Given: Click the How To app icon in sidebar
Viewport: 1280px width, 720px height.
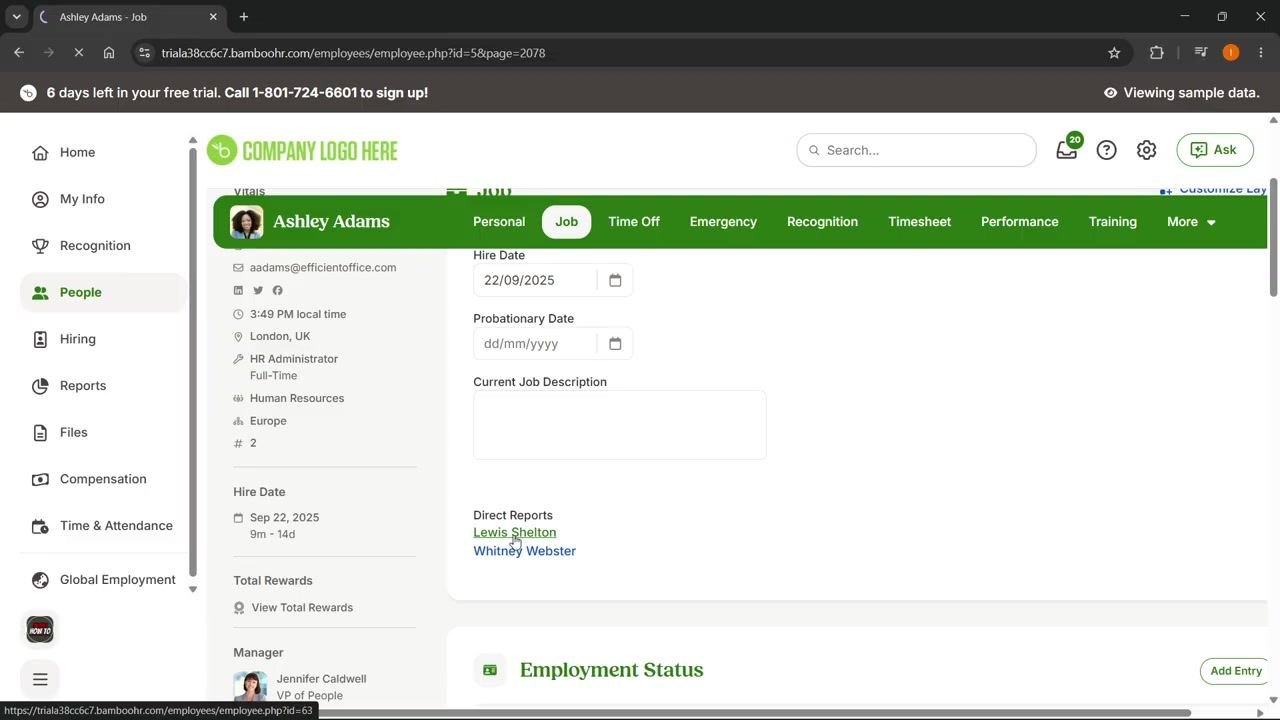Looking at the screenshot, I should [x=40, y=629].
